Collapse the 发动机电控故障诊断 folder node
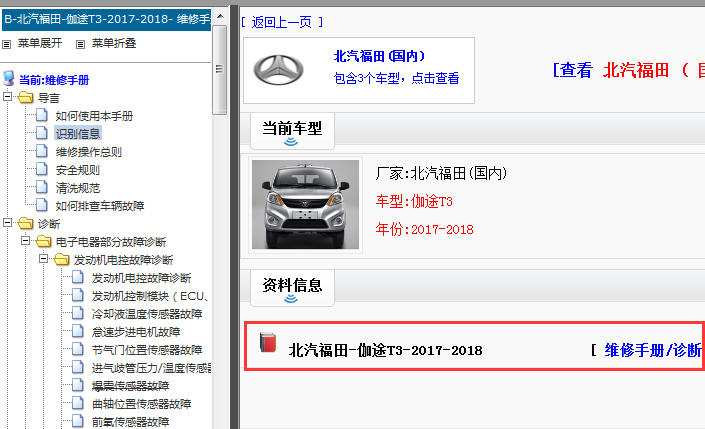This screenshot has height=429, width=705. point(44,259)
